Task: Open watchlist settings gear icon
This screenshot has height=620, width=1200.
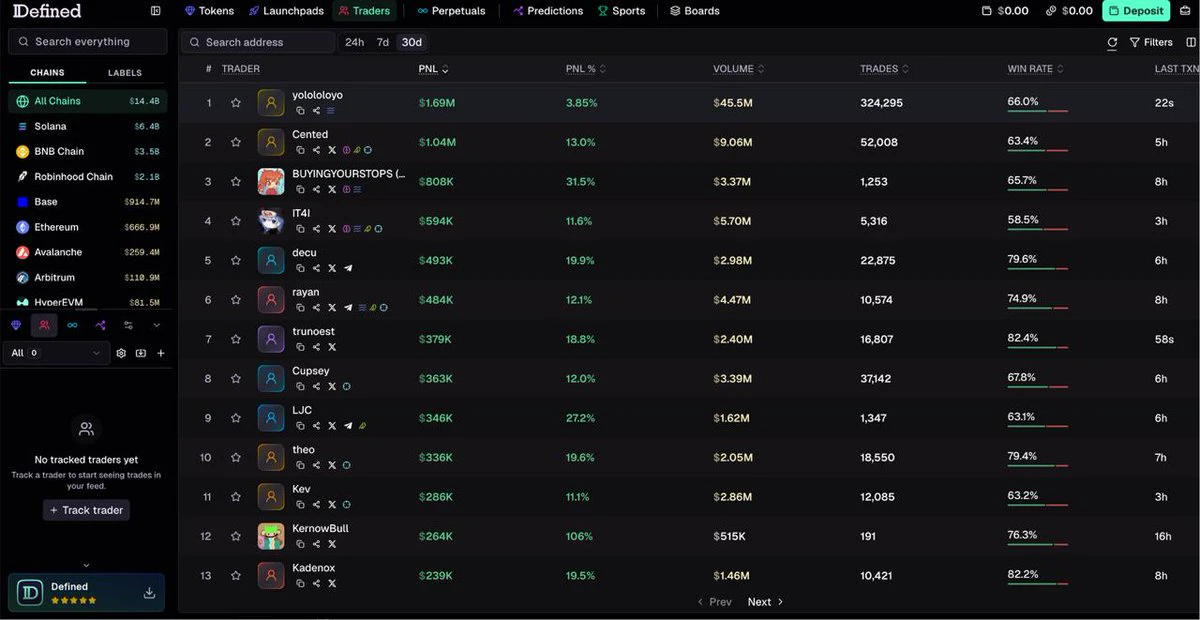Action: point(121,353)
